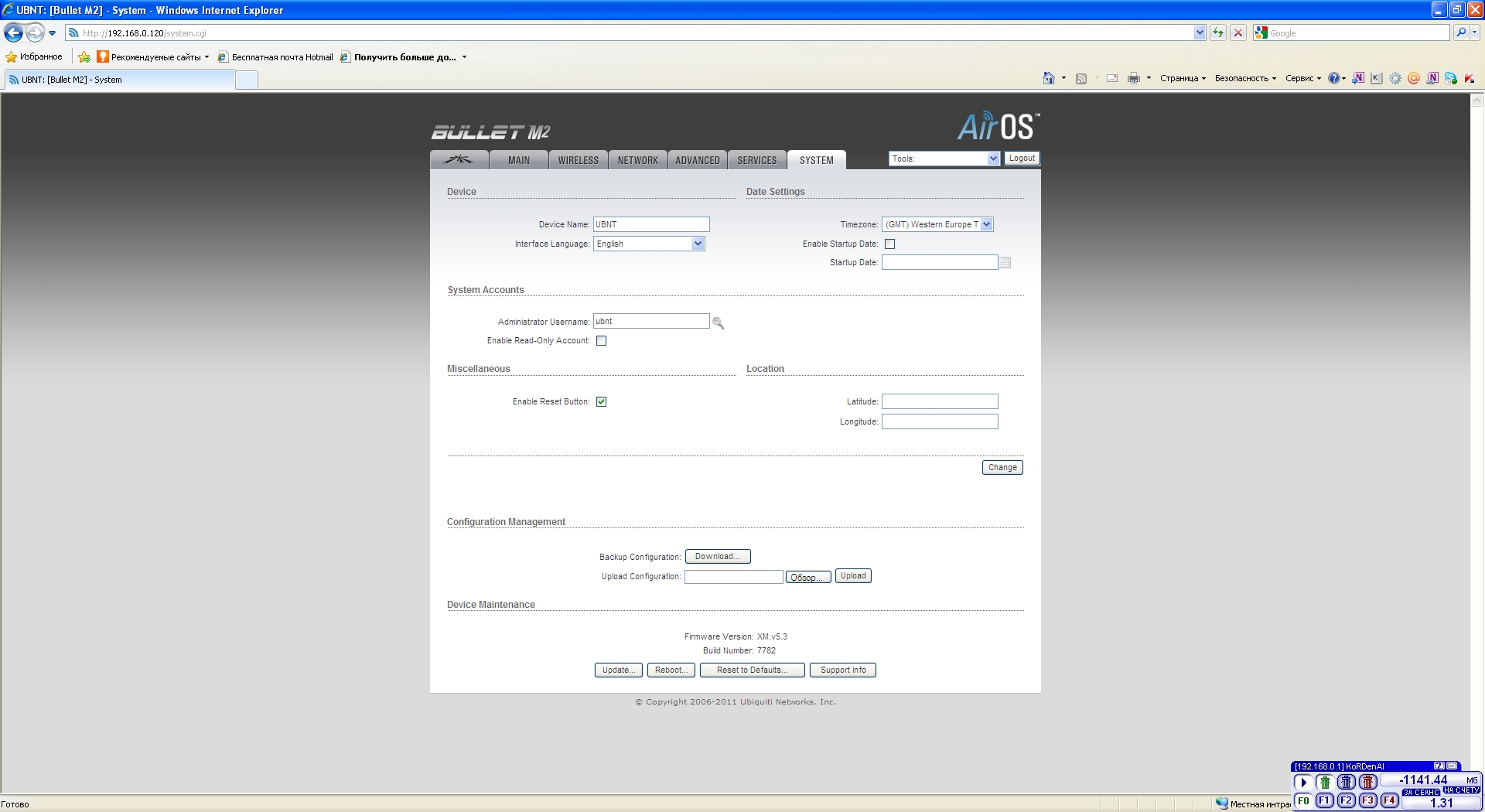Click the Ubiquiti logo tab
The height and width of the screenshot is (812, 1485).
(459, 160)
